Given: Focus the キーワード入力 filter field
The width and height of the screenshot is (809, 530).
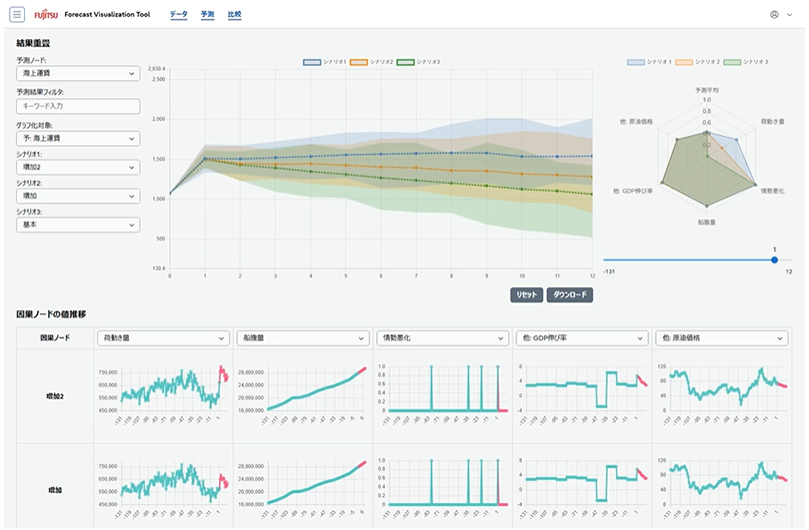Looking at the screenshot, I should (78, 105).
